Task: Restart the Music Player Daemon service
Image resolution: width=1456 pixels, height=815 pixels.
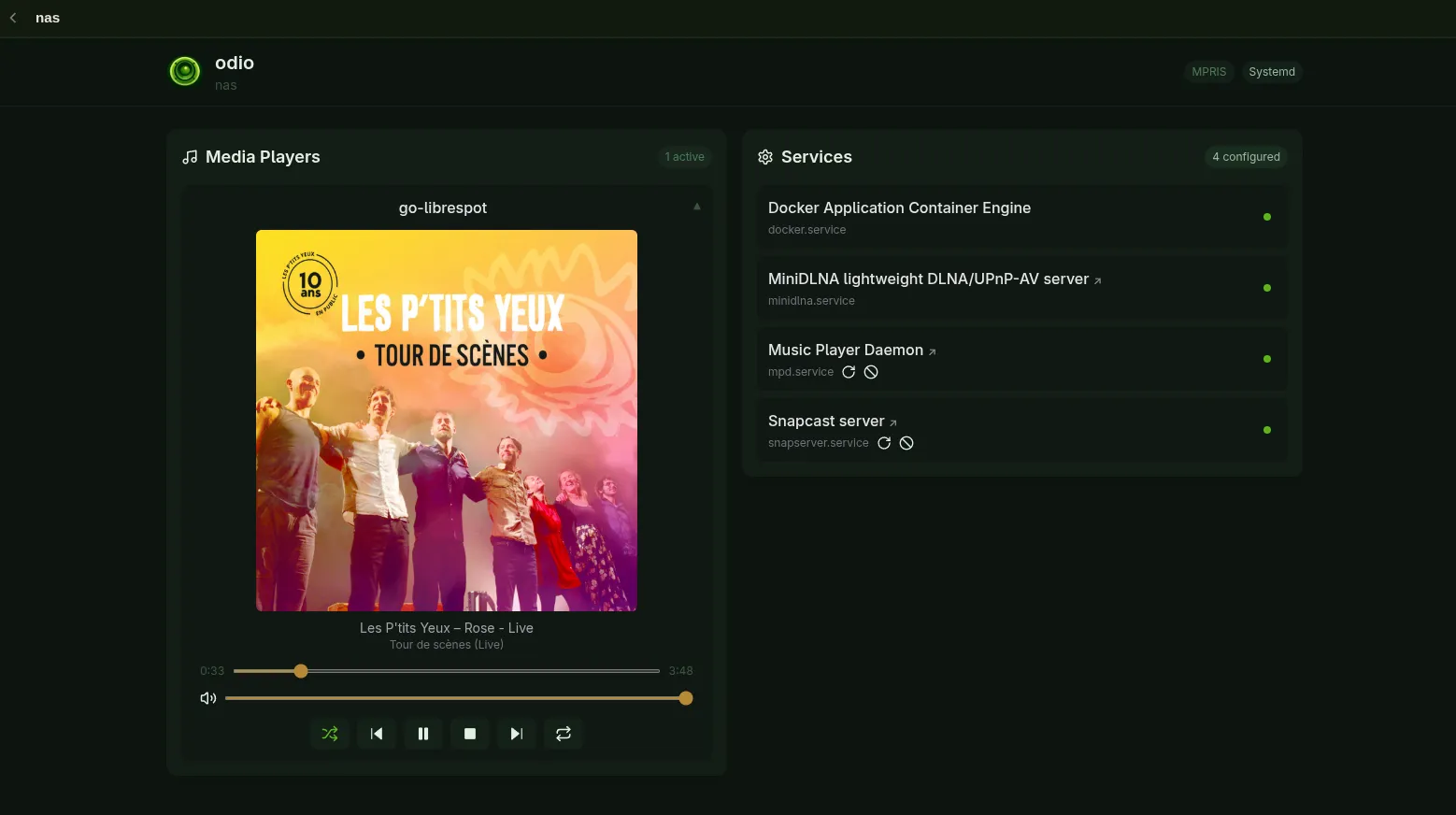Action: tap(849, 372)
